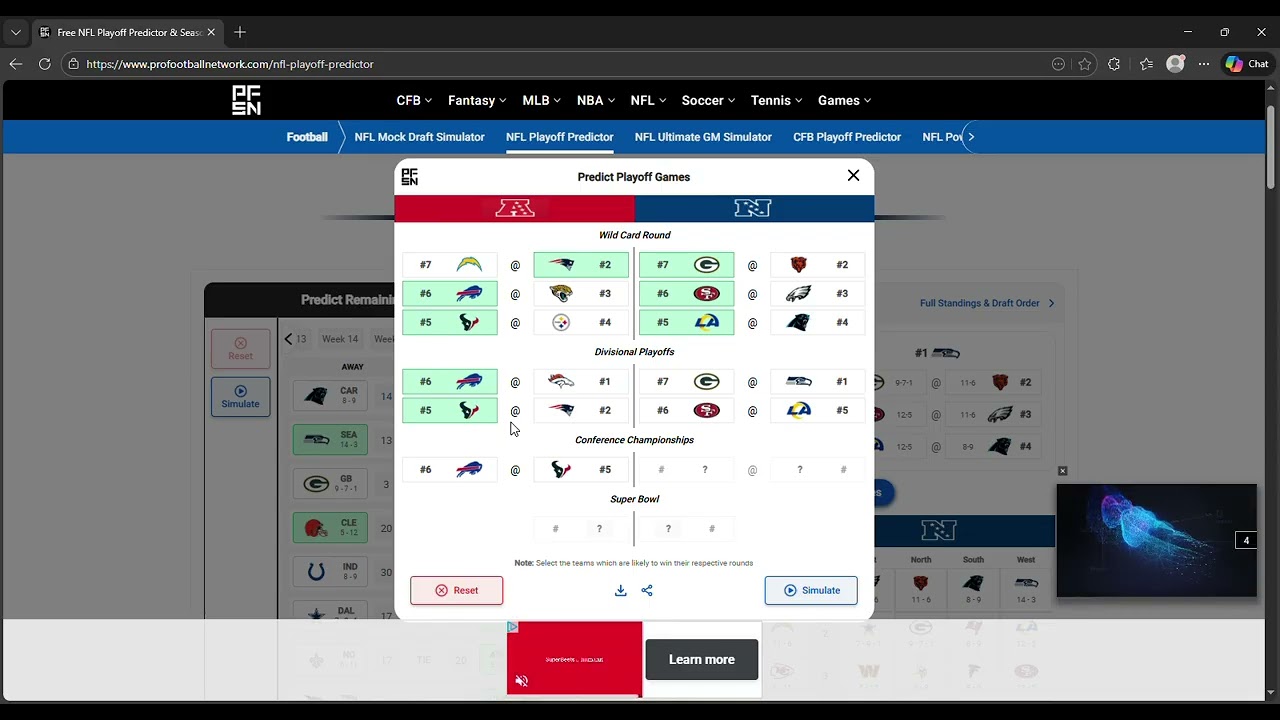Add page to favorites star icon
Screen dimensions: 1280x720
1085,64
